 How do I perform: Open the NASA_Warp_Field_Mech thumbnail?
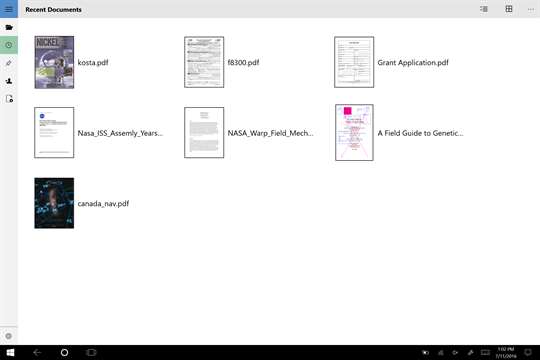pos(204,133)
